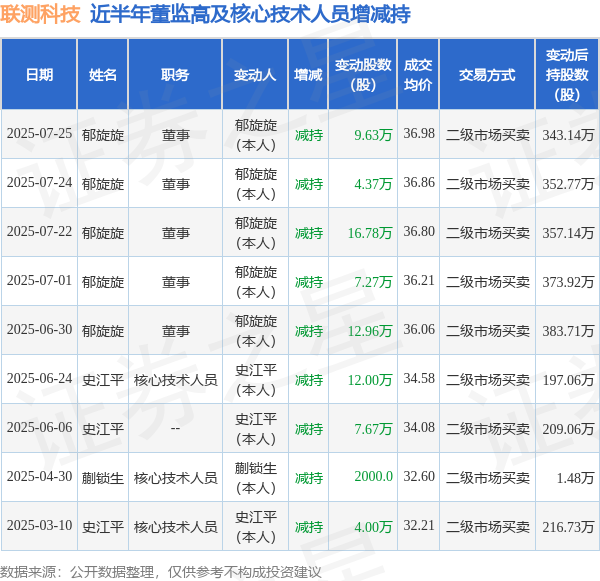This screenshot has height=581, width=600.
Task: Click the holdings value 357.14万
Action: [x=568, y=233]
